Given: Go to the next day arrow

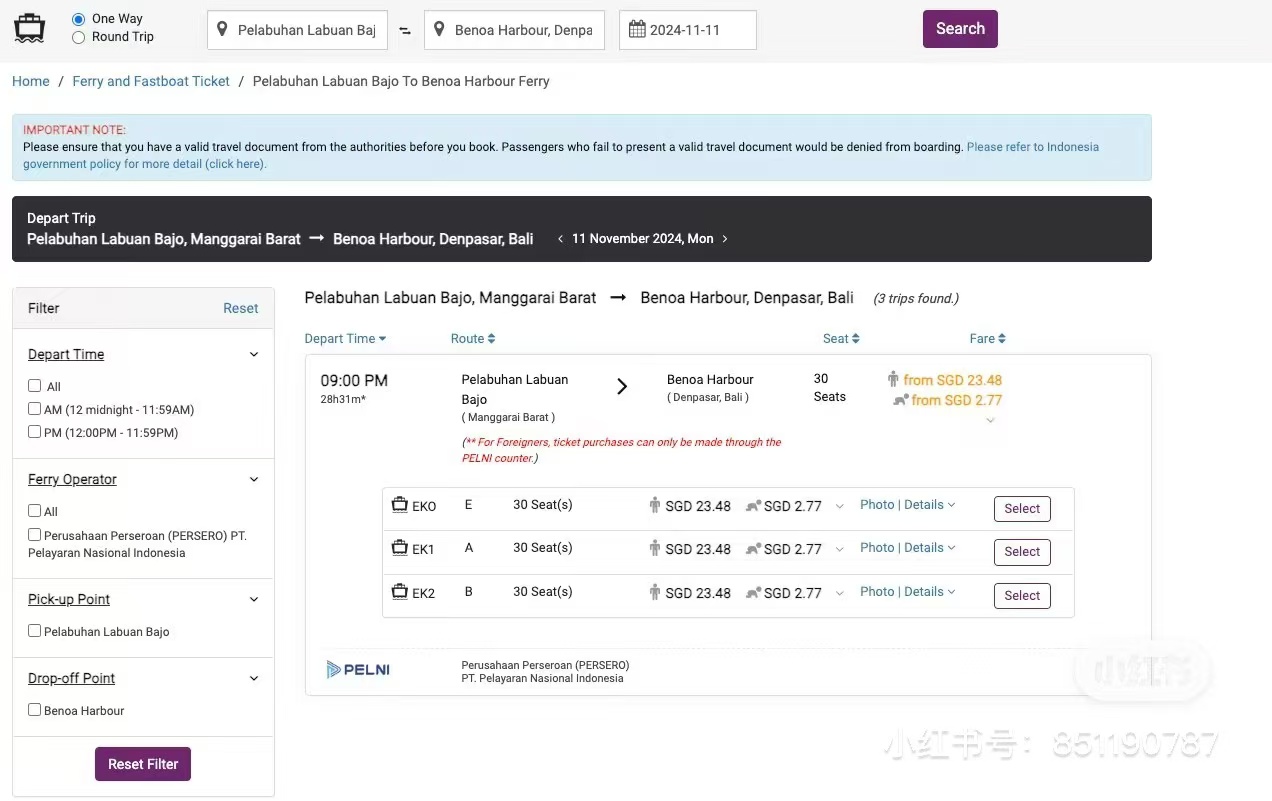Looking at the screenshot, I should pyautogui.click(x=725, y=239).
